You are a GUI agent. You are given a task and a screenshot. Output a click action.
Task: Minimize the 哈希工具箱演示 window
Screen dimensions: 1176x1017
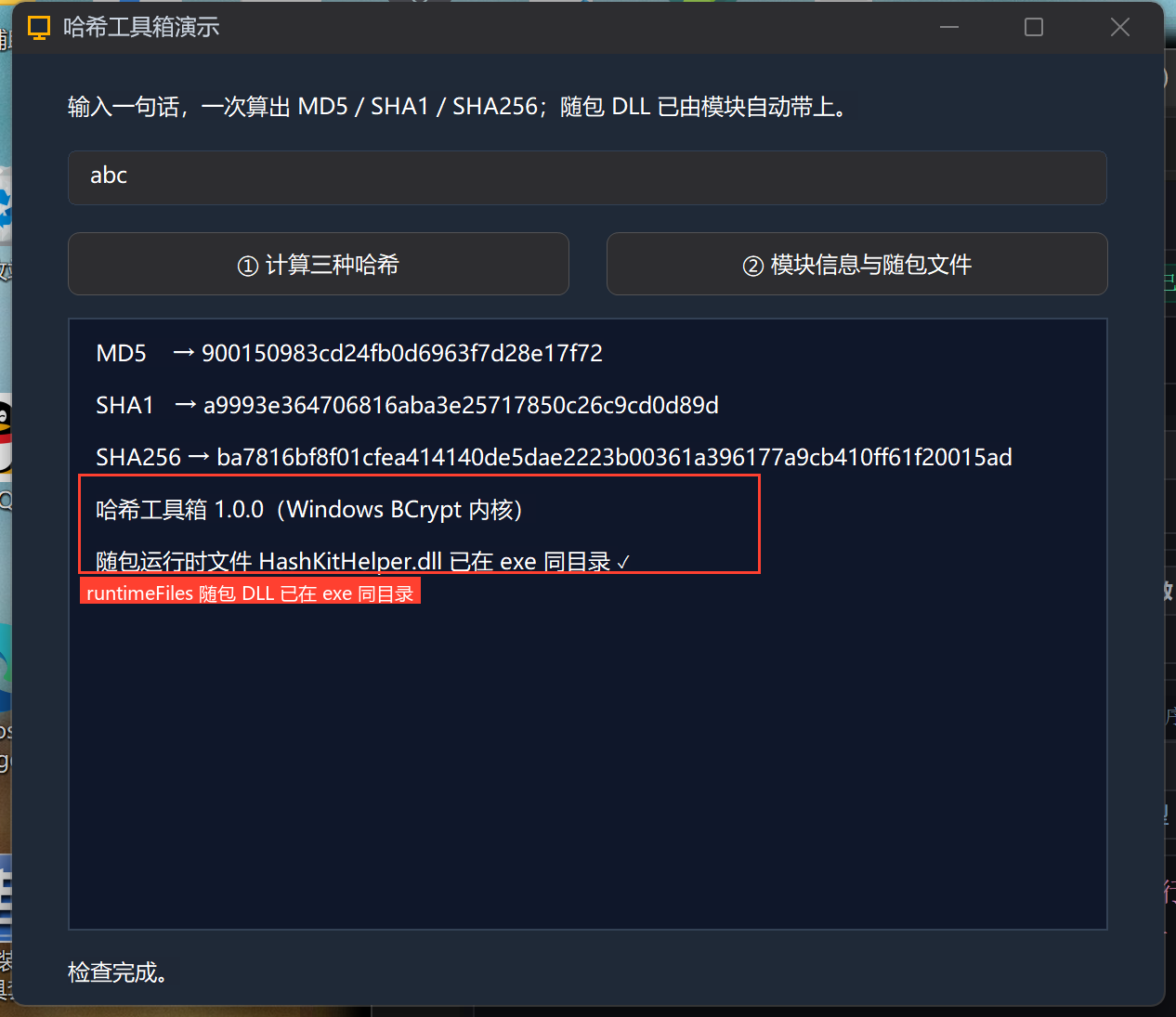click(x=949, y=28)
